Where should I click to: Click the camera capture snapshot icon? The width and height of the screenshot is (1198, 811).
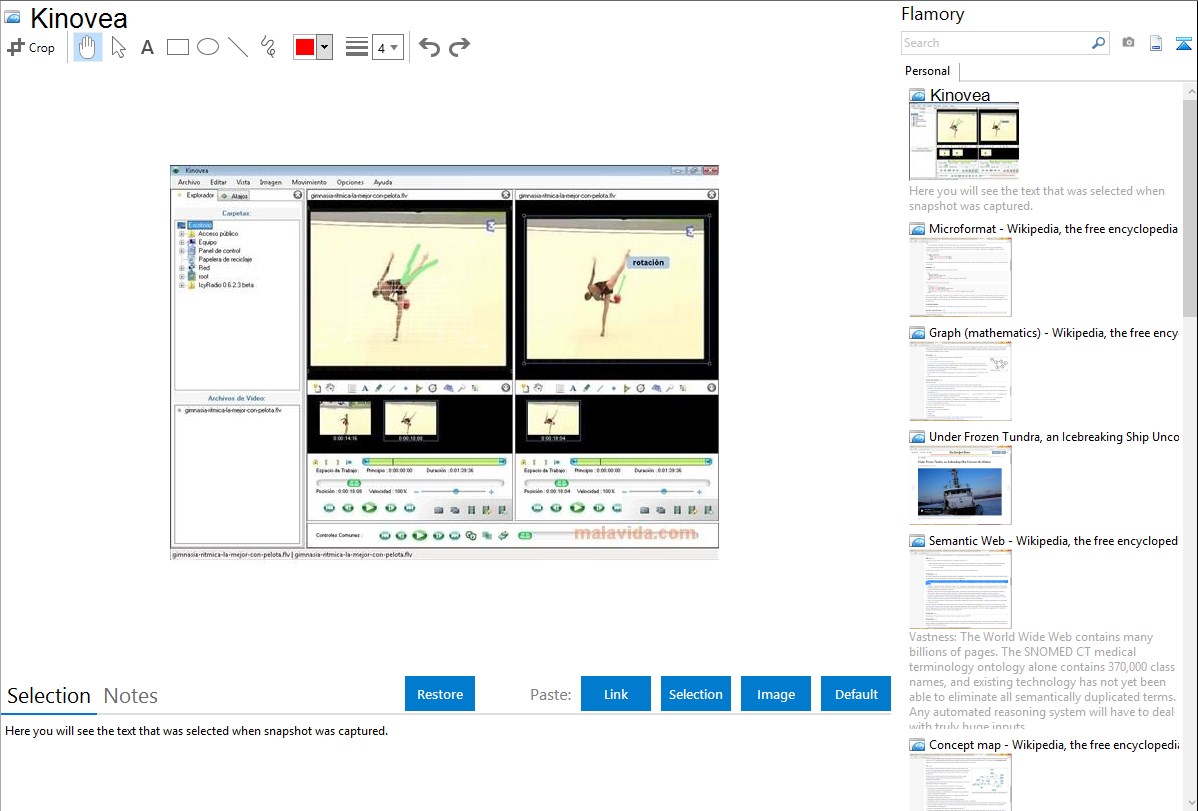click(1128, 43)
